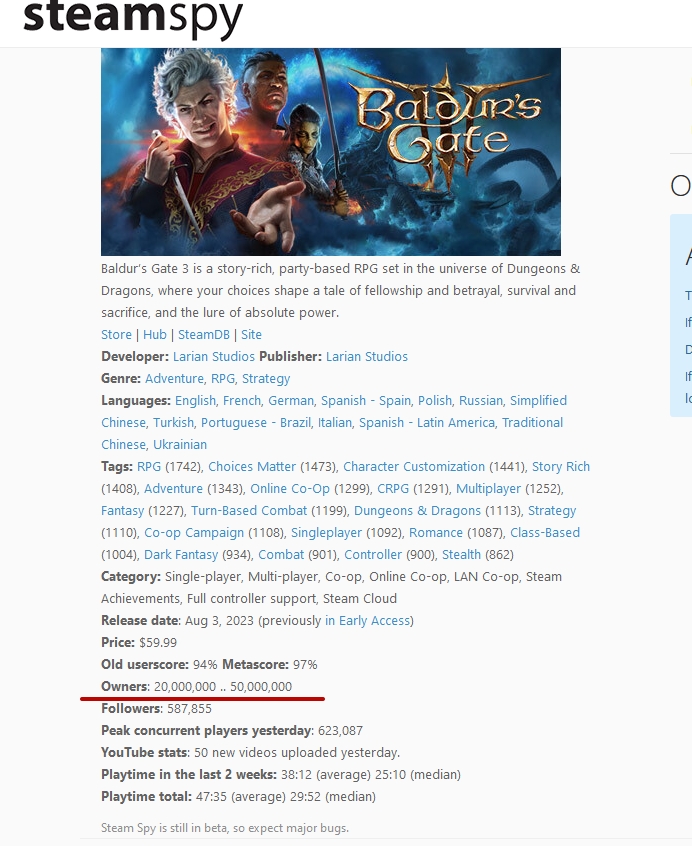The image size is (692, 846).
Task: Open the Site link
Action: pos(251,335)
